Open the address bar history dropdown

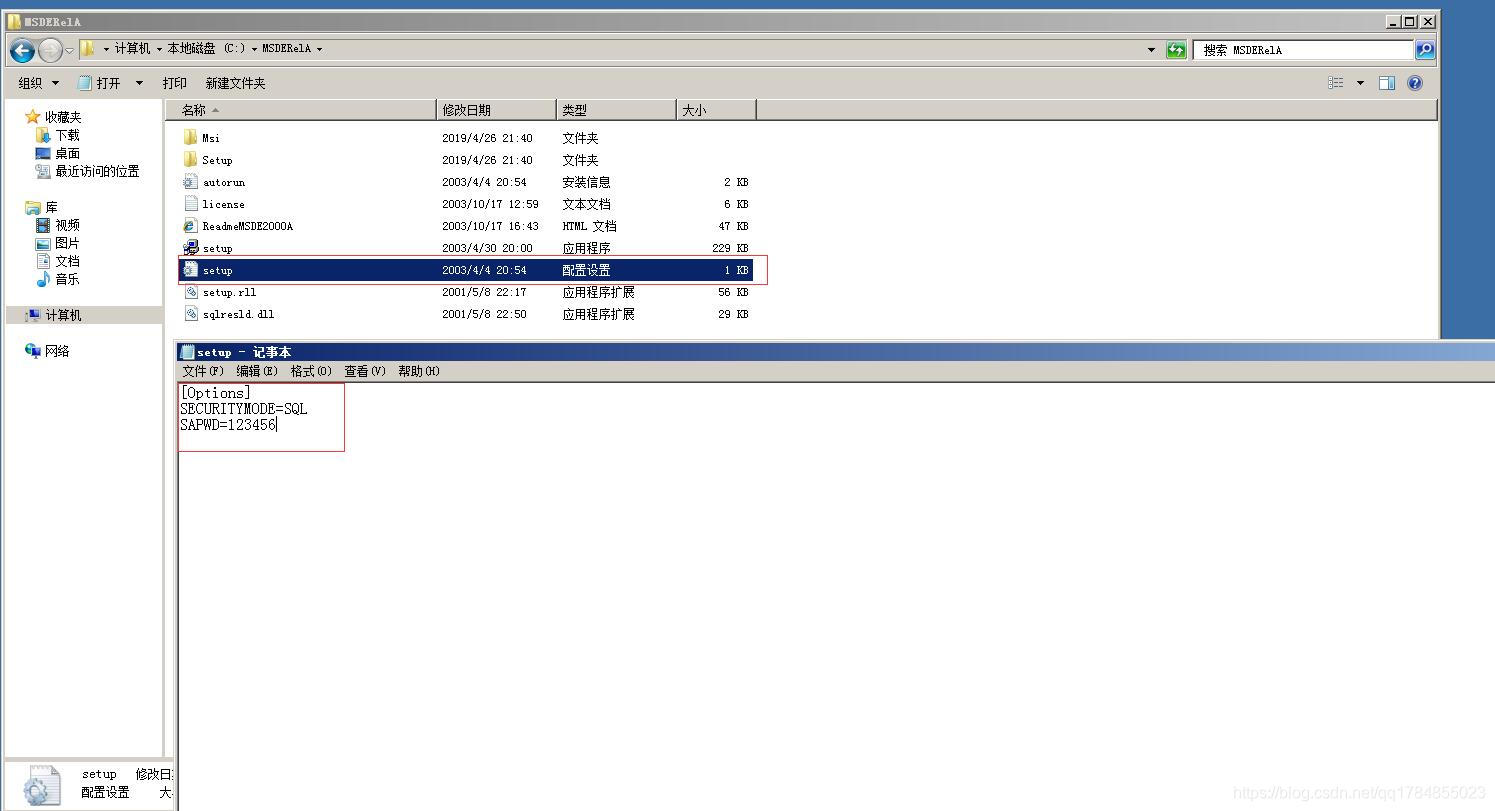1151,50
